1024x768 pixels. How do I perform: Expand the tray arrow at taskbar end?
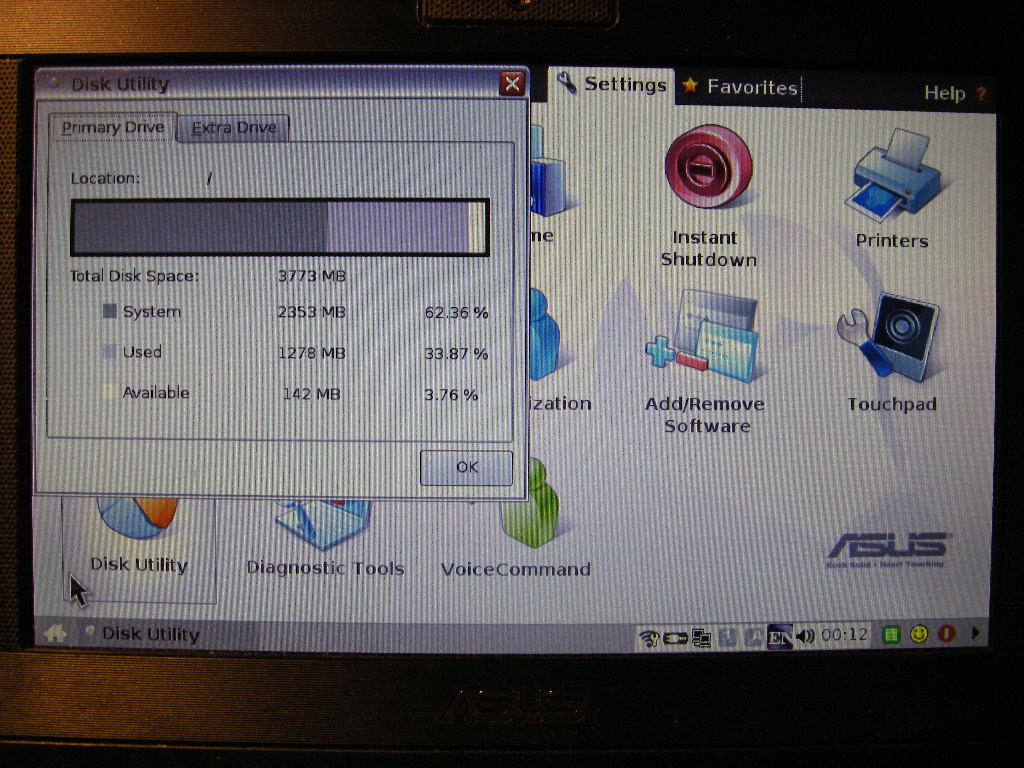975,632
